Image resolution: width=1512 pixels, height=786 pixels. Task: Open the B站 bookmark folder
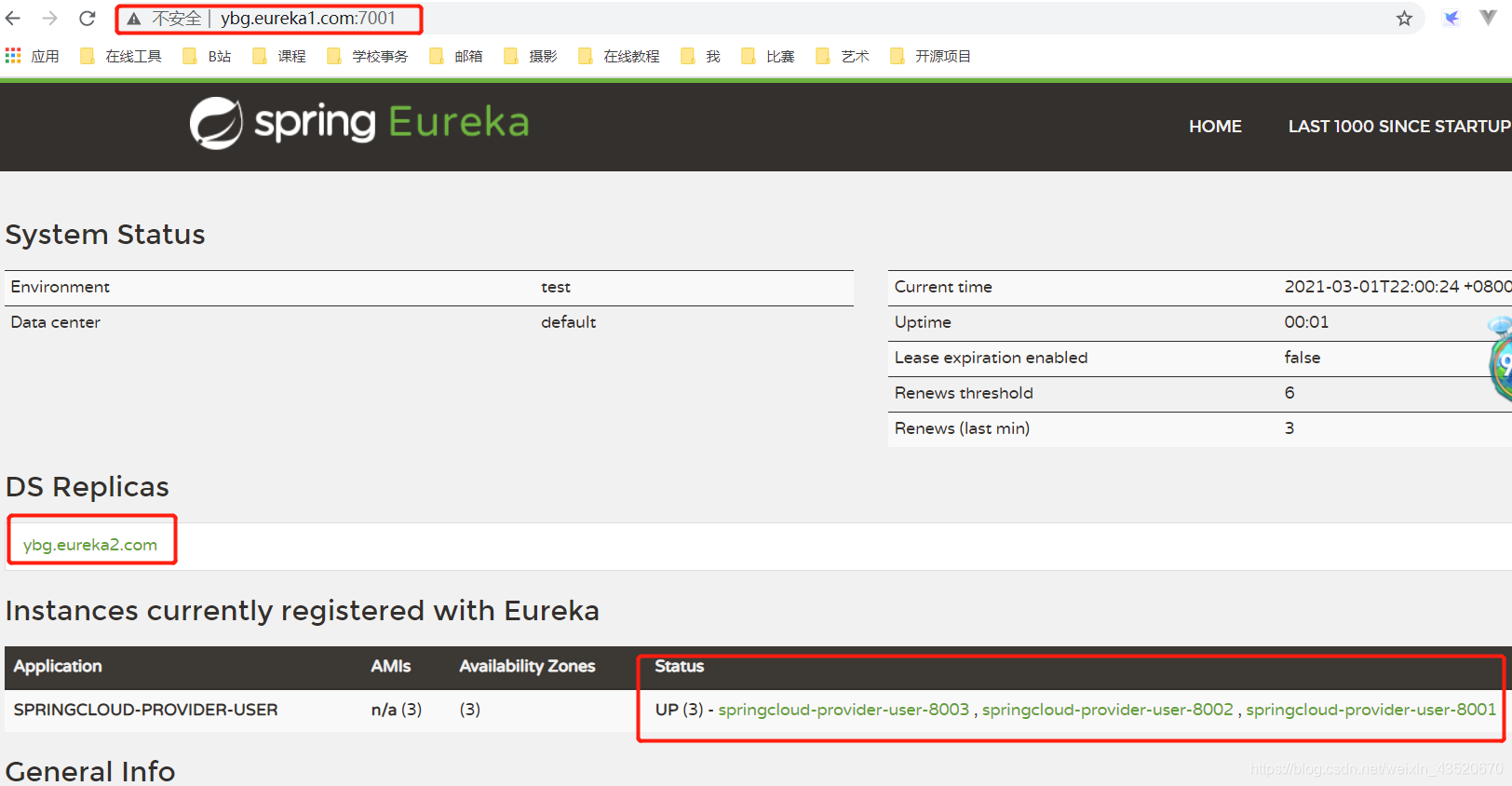click(x=207, y=56)
